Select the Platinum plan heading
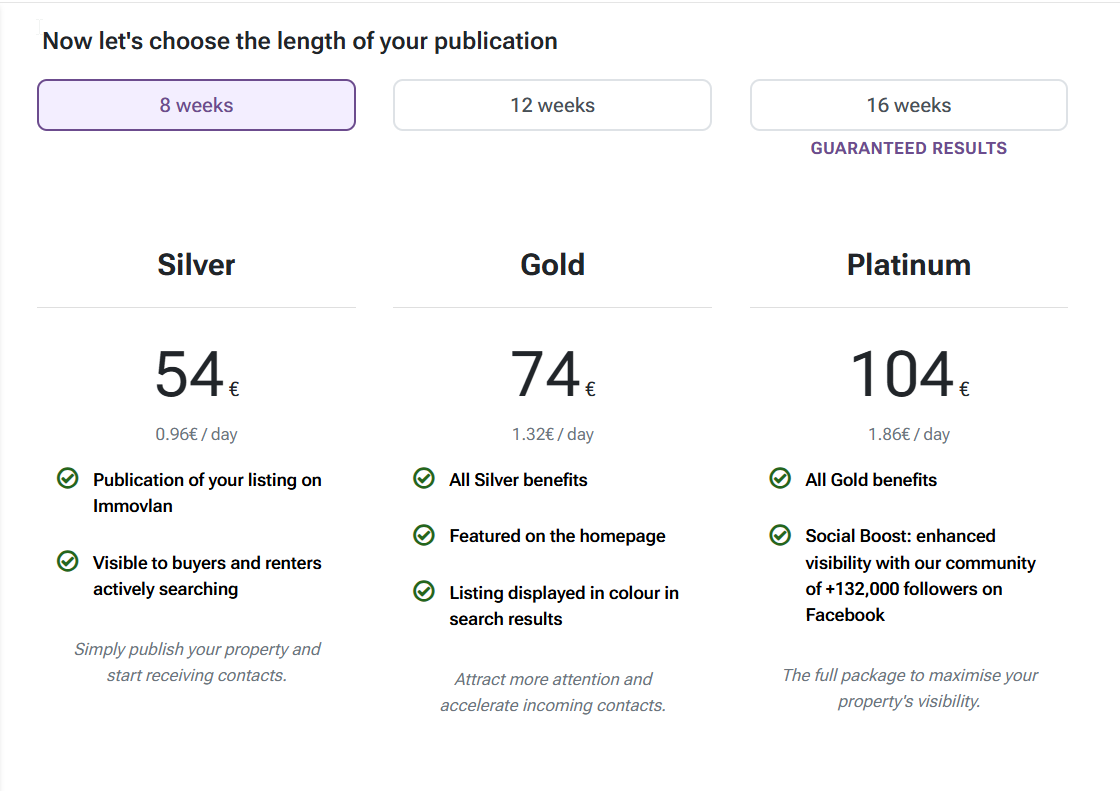1120x791 pixels. click(x=909, y=265)
